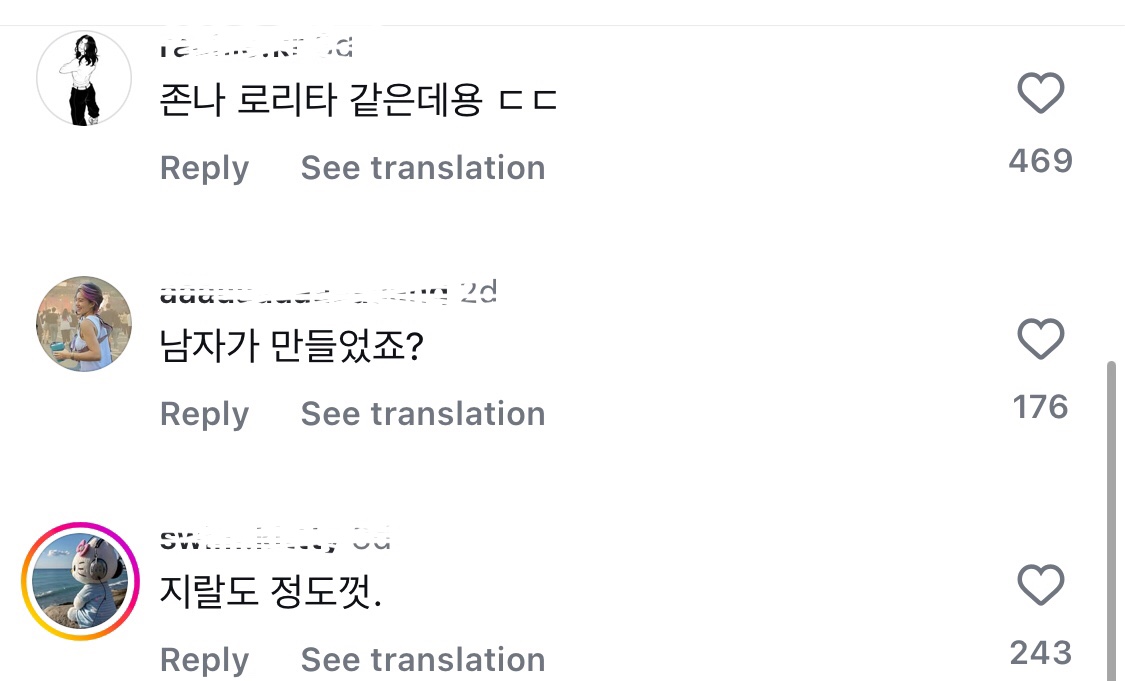
Task: View who liked the 176-like comment
Action: [x=1040, y=407]
